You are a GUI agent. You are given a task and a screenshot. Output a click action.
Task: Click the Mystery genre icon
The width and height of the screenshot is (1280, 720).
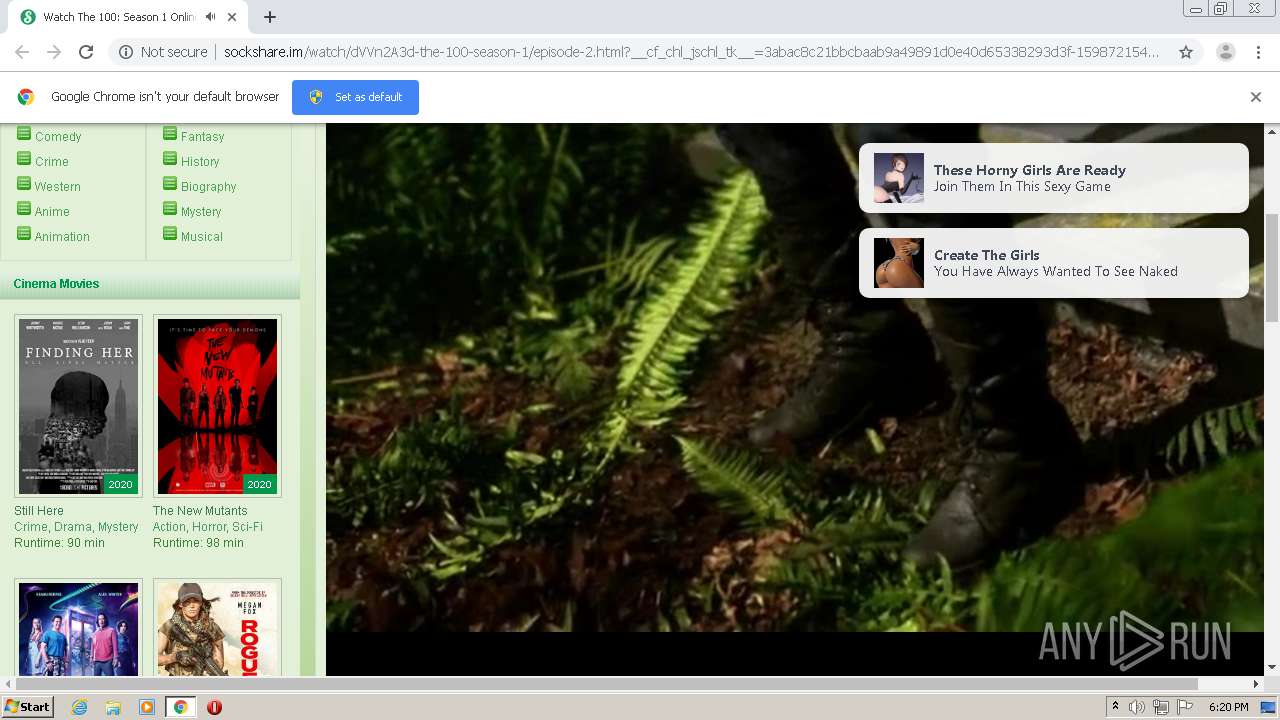click(x=170, y=208)
